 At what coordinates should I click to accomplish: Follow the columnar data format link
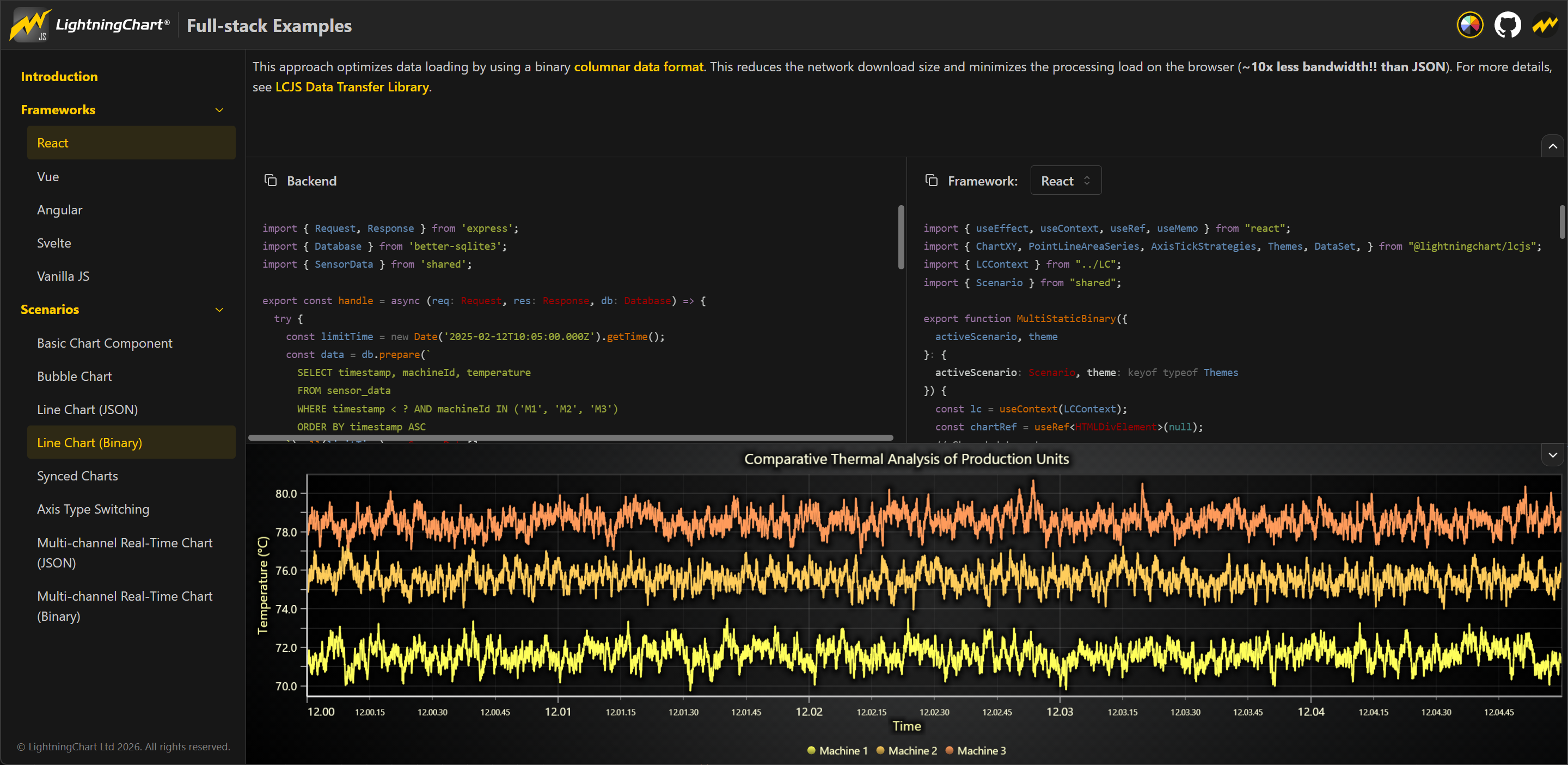pos(639,67)
